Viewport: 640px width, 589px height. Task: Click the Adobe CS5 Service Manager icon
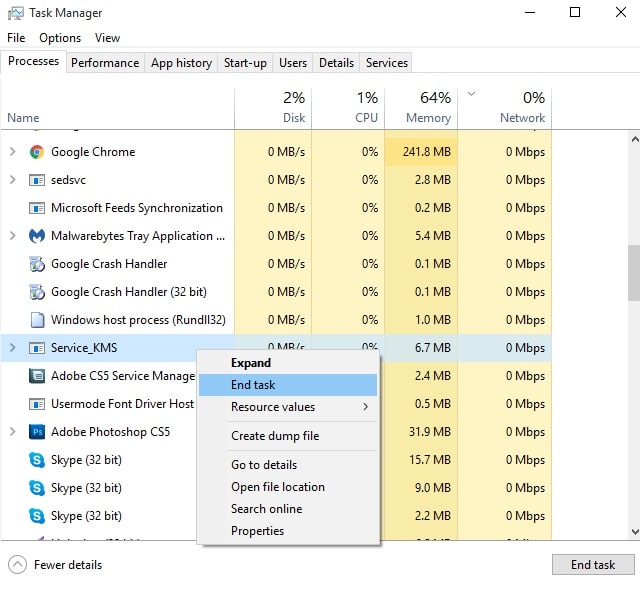pyautogui.click(x=37, y=376)
